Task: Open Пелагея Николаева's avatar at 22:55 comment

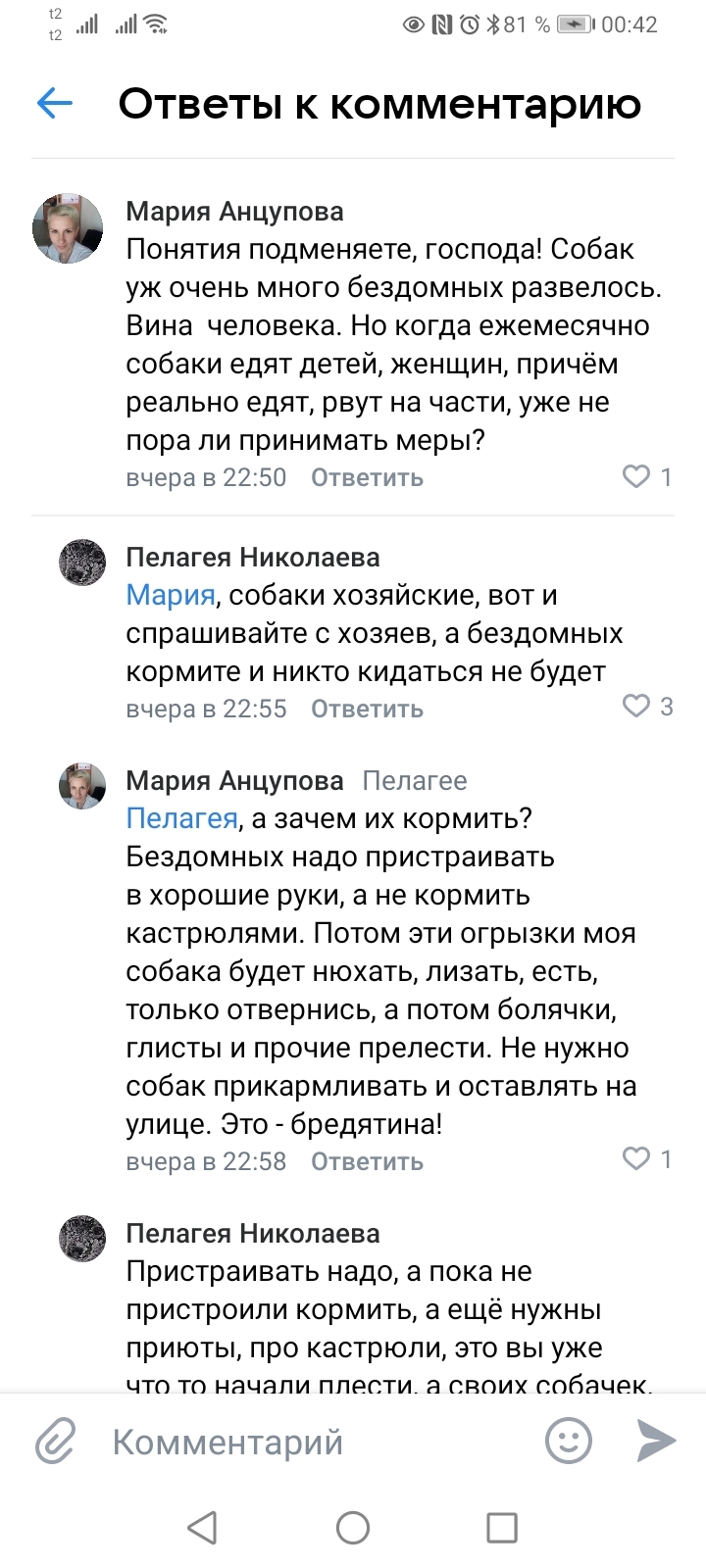Action: tap(83, 562)
